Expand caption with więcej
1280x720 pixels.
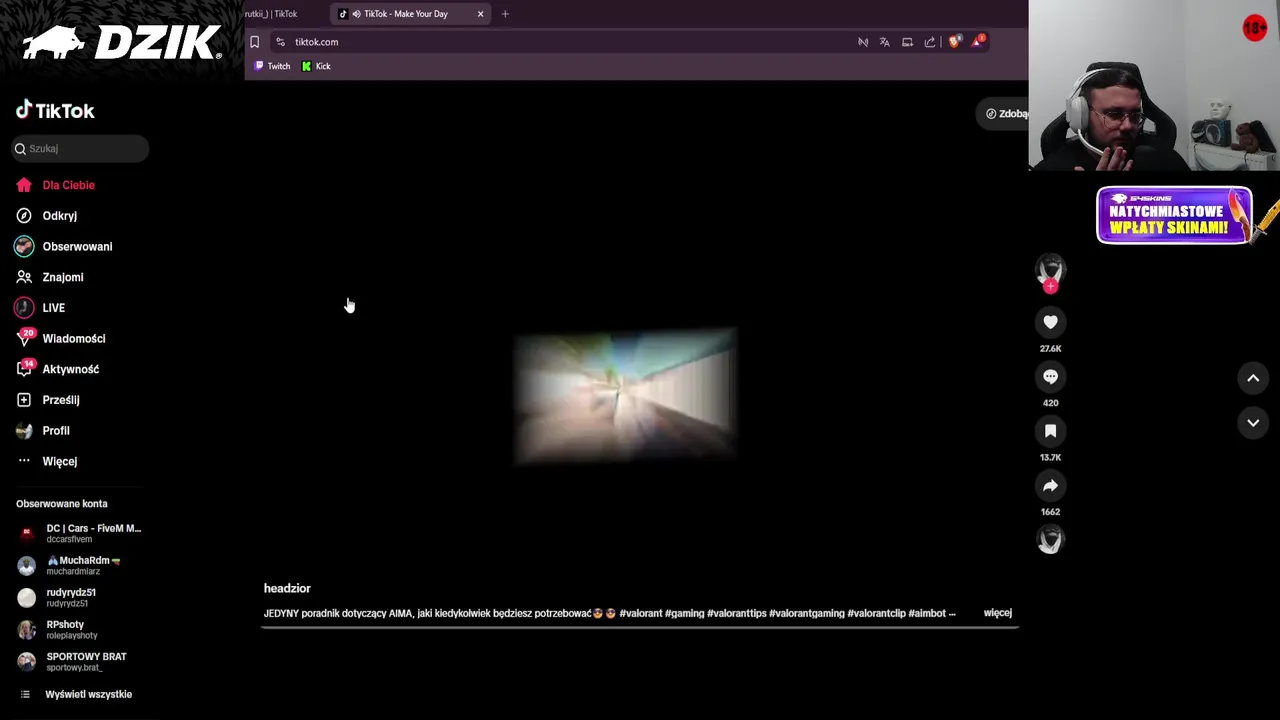tap(998, 613)
